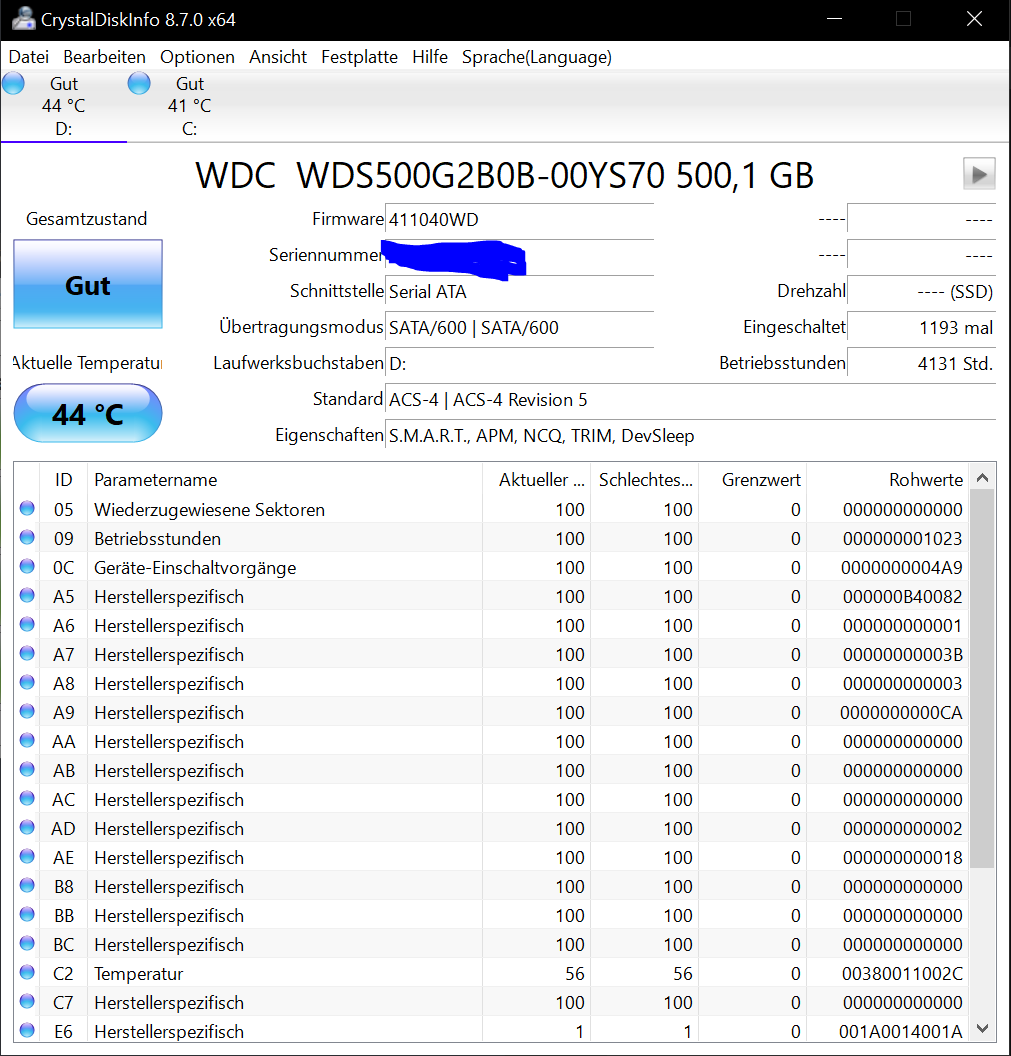Click status orb of row BB
The width and height of the screenshot is (1011, 1056).
point(27,914)
